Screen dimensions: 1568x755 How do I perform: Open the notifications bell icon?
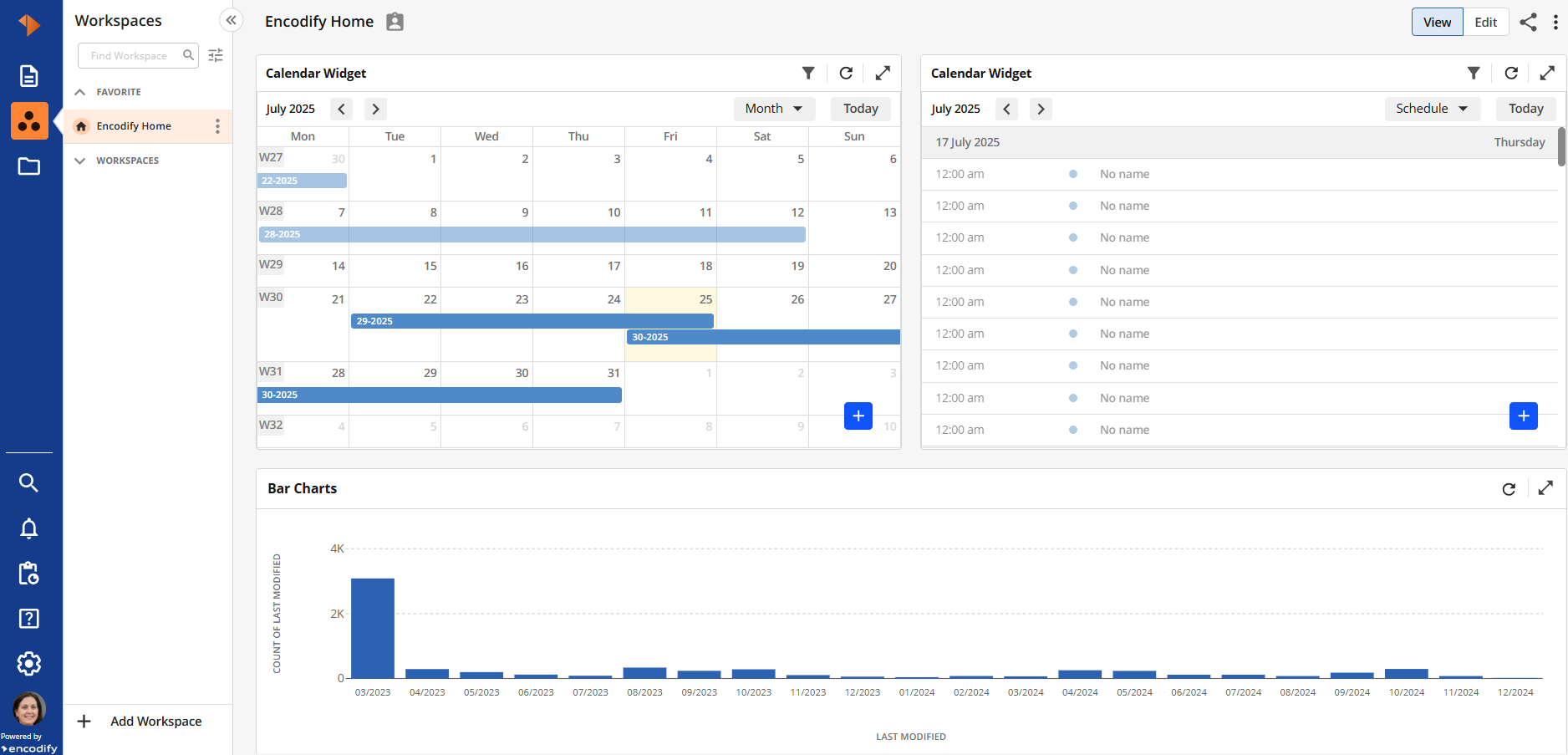[28, 528]
